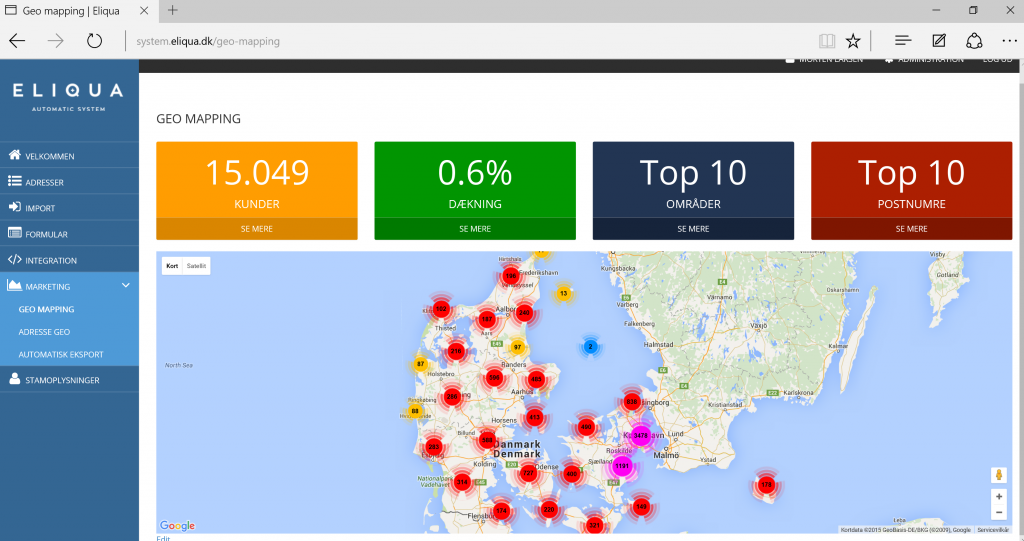
Task: Add page to favorites star icon
Action: pyautogui.click(x=853, y=41)
